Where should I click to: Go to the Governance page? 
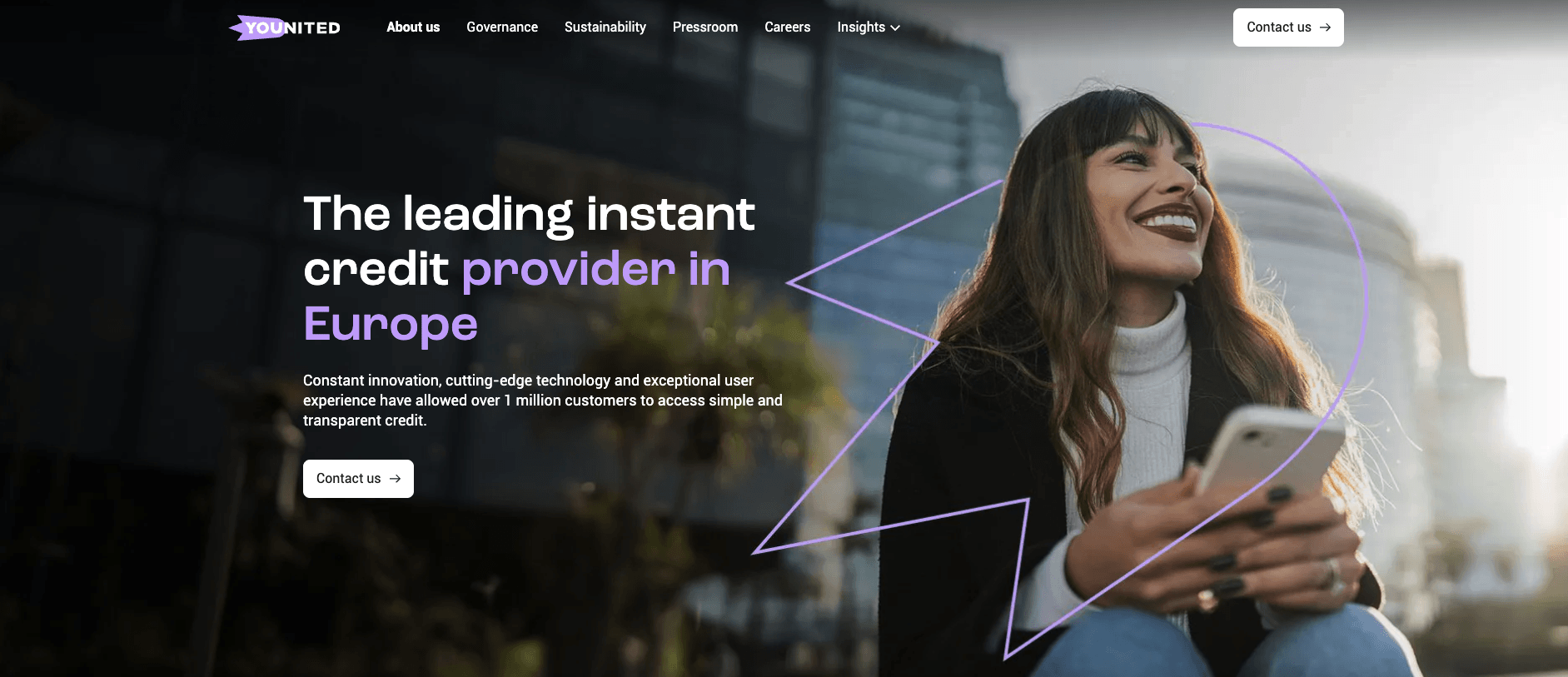(x=502, y=27)
